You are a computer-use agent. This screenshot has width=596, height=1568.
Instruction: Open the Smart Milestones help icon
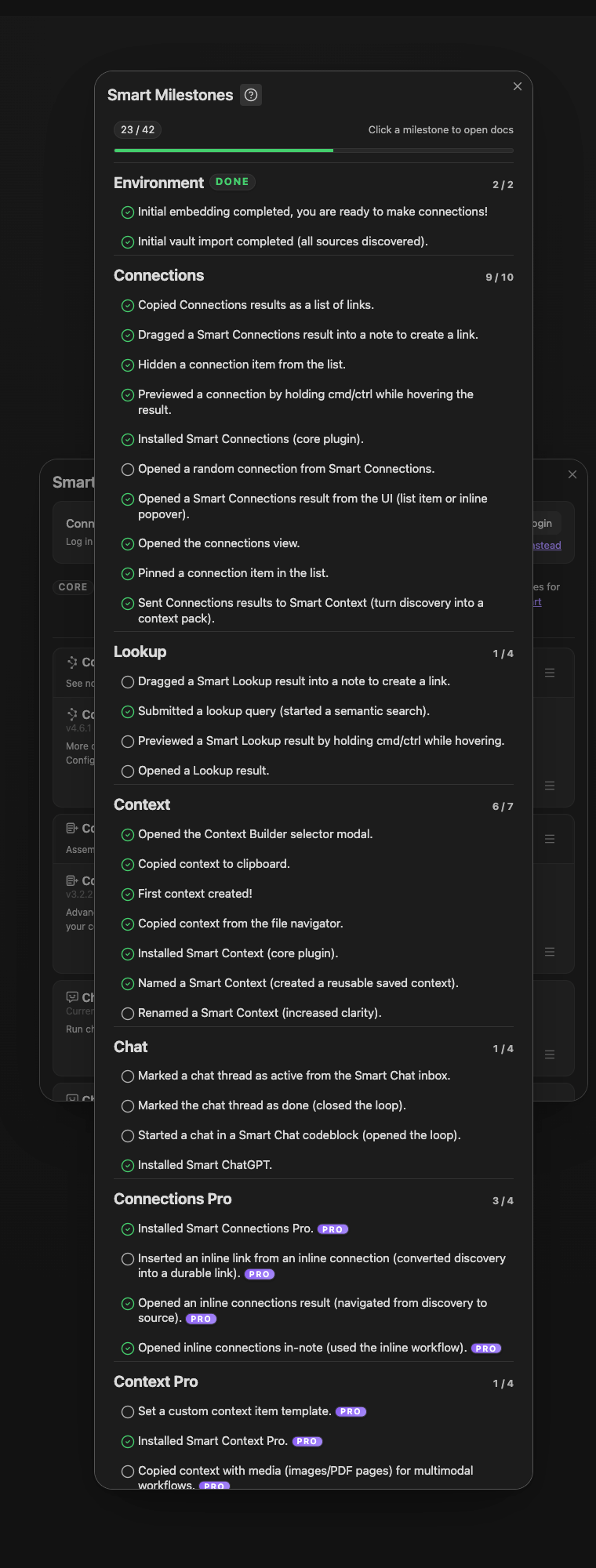pyautogui.click(x=251, y=95)
